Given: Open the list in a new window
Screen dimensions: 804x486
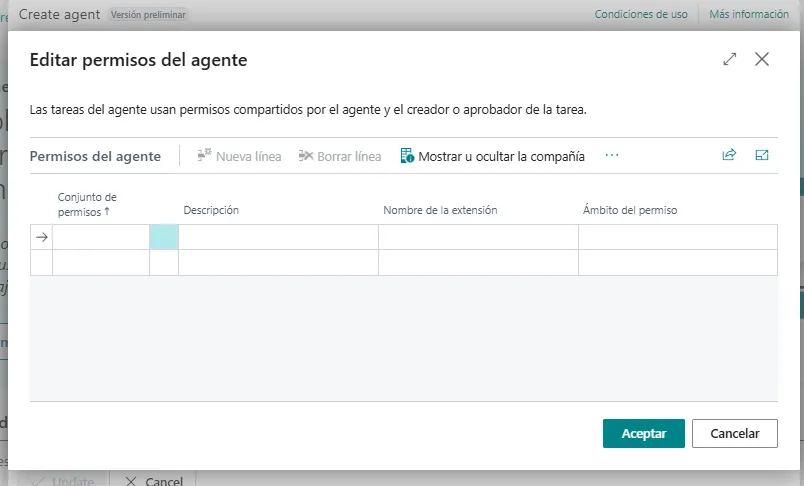Looking at the screenshot, I should click(762, 155).
